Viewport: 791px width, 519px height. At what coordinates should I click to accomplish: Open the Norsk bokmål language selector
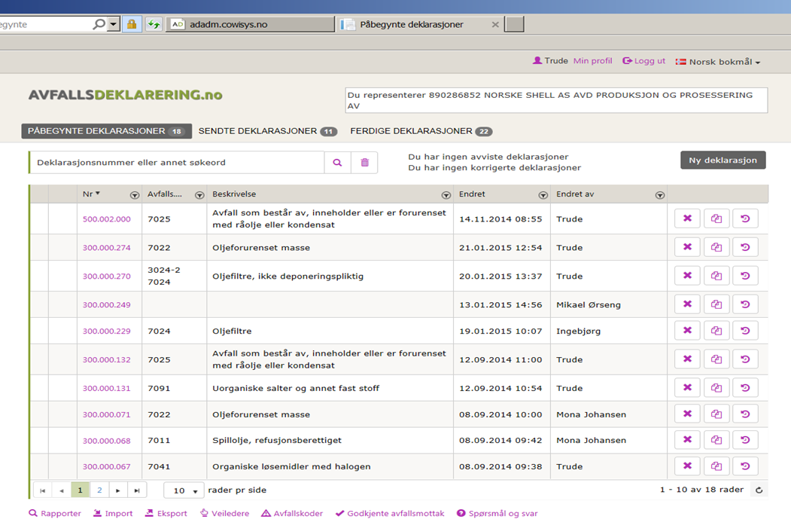[x=719, y=62]
